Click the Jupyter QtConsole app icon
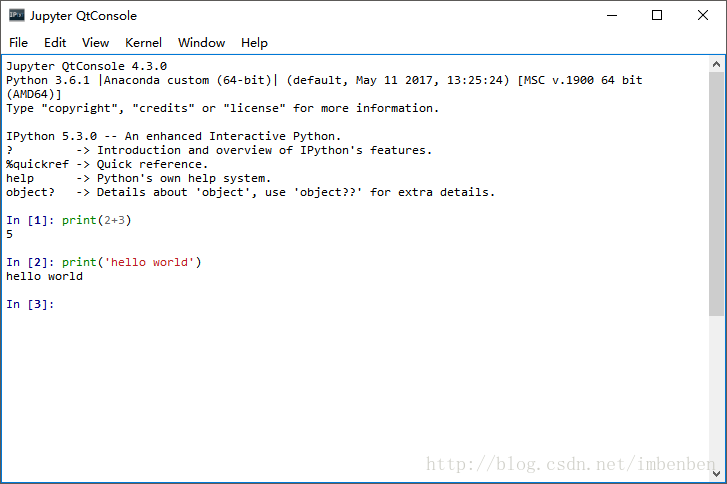This screenshot has width=727, height=484. pos(16,15)
